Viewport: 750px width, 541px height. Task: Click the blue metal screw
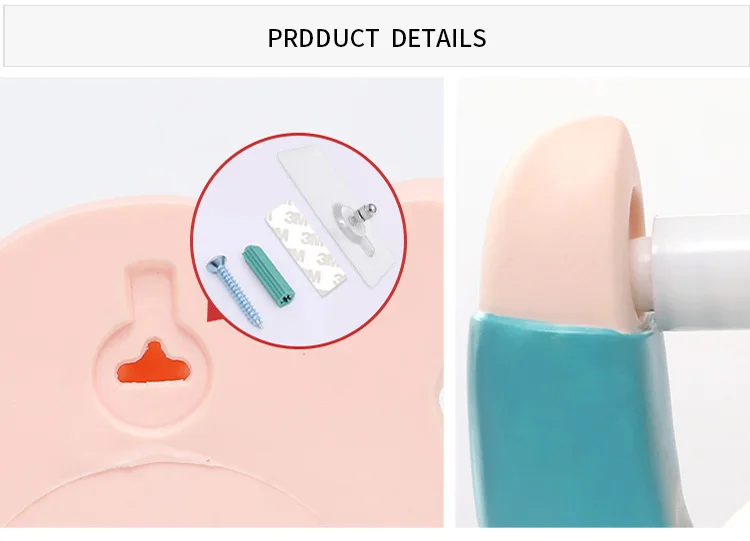[234, 291]
